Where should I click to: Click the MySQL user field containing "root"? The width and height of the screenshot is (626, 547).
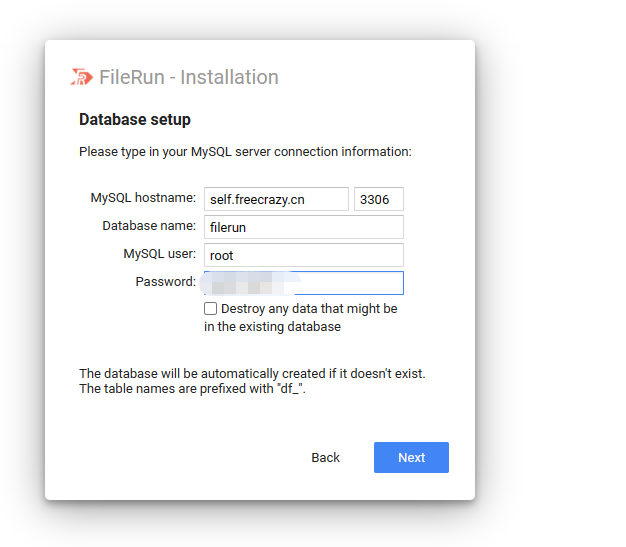coord(303,255)
